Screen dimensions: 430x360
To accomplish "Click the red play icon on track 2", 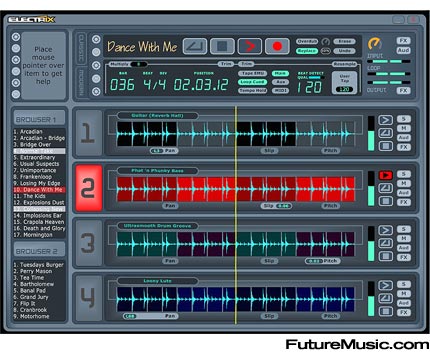I will point(385,175).
